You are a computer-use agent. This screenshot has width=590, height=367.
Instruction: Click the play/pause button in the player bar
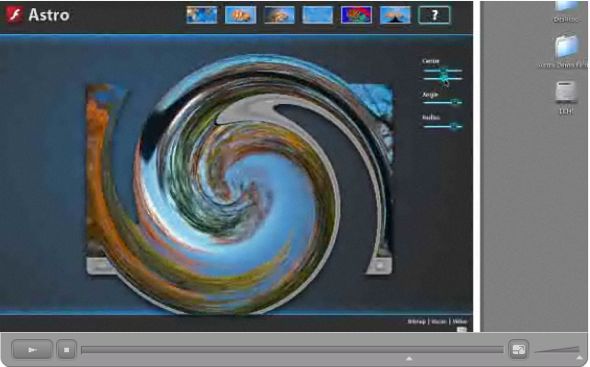pos(32,350)
